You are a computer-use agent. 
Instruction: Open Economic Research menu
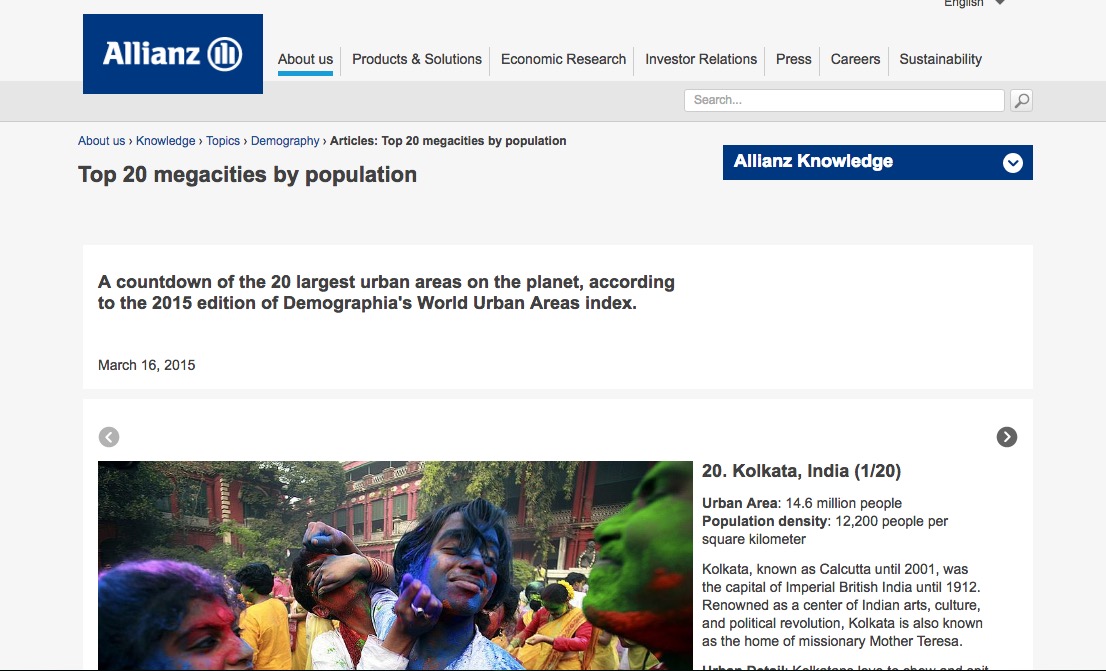pos(564,59)
